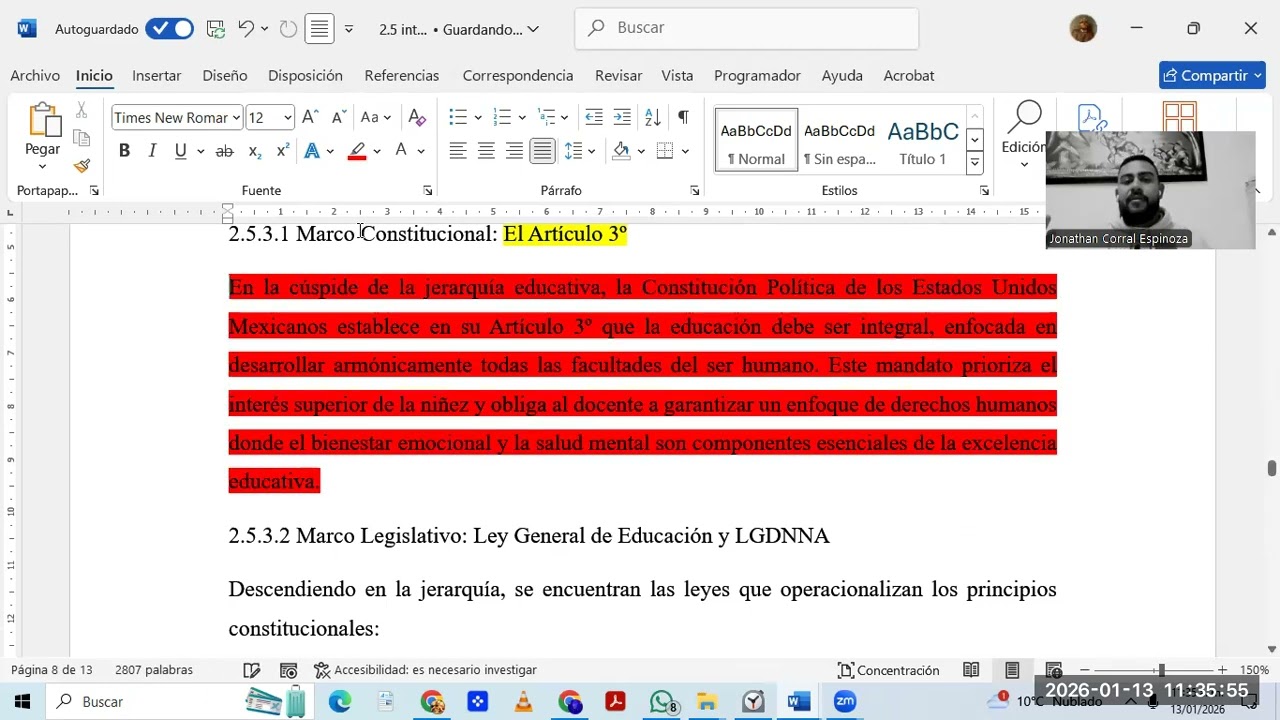The height and width of the screenshot is (720, 1280).
Task: Apply red highlight color
Action: (x=357, y=151)
